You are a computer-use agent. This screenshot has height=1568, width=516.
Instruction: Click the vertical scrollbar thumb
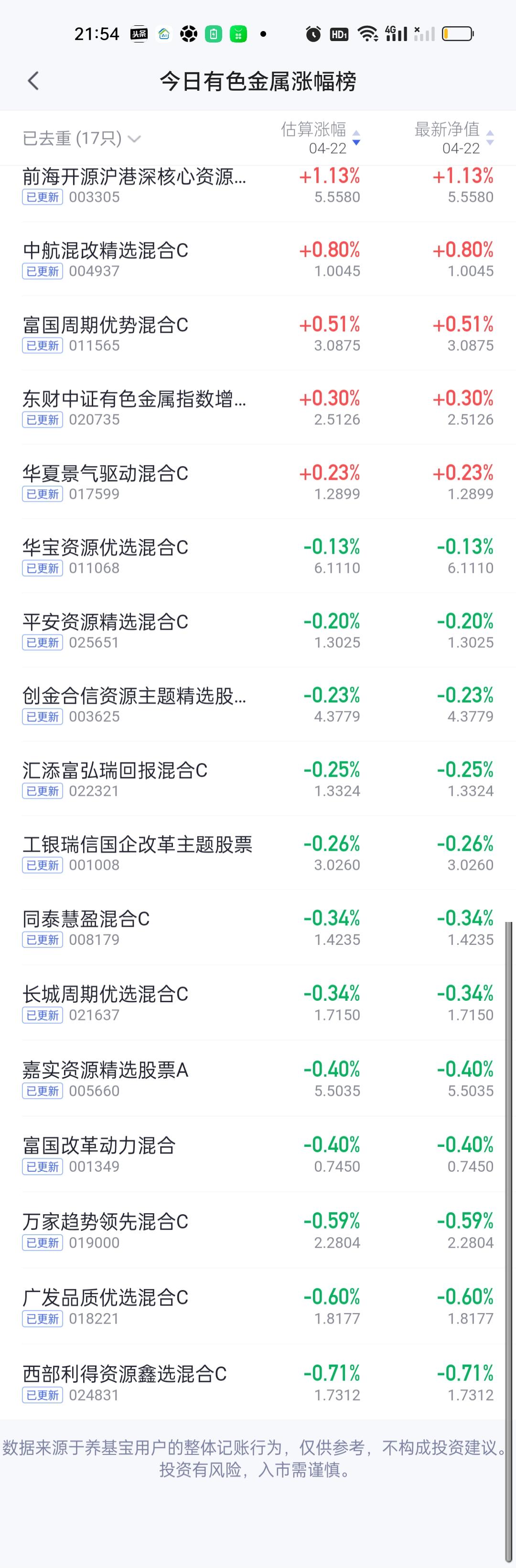click(509, 1241)
